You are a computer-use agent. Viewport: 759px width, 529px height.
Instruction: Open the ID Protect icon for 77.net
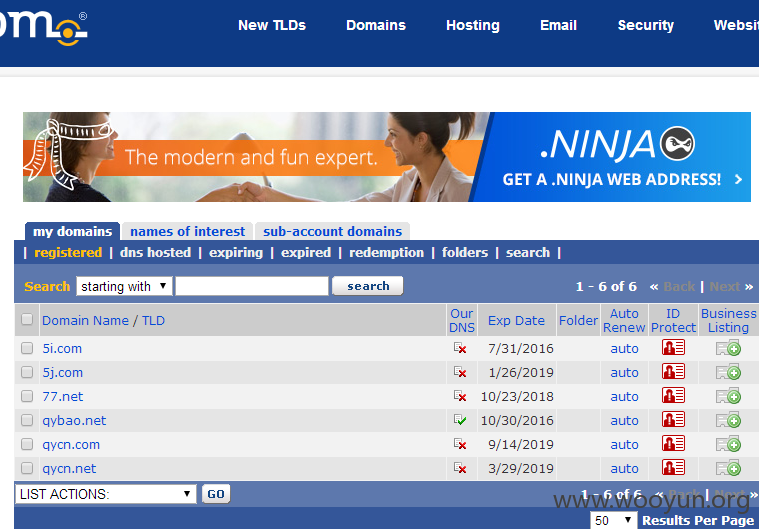[673, 395]
